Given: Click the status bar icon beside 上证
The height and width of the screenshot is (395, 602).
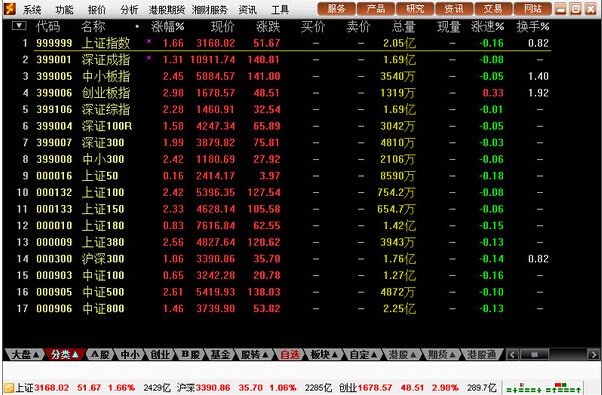Looking at the screenshot, I should click(8, 388).
